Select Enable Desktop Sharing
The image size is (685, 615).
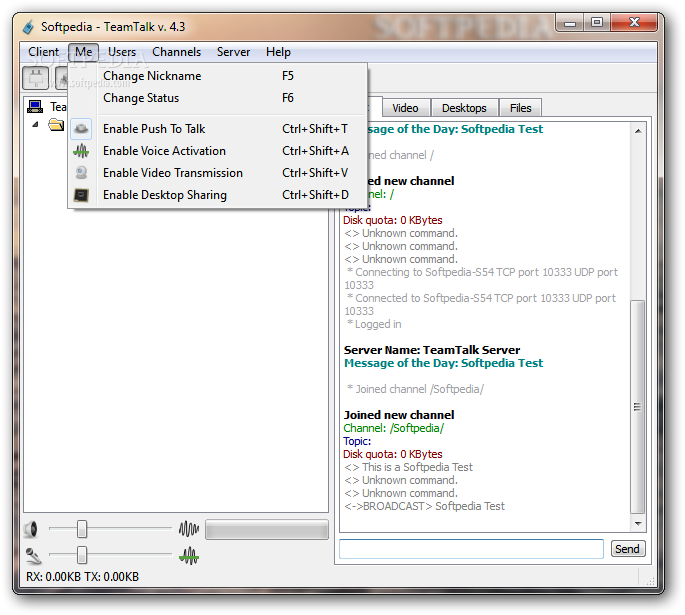217,195
